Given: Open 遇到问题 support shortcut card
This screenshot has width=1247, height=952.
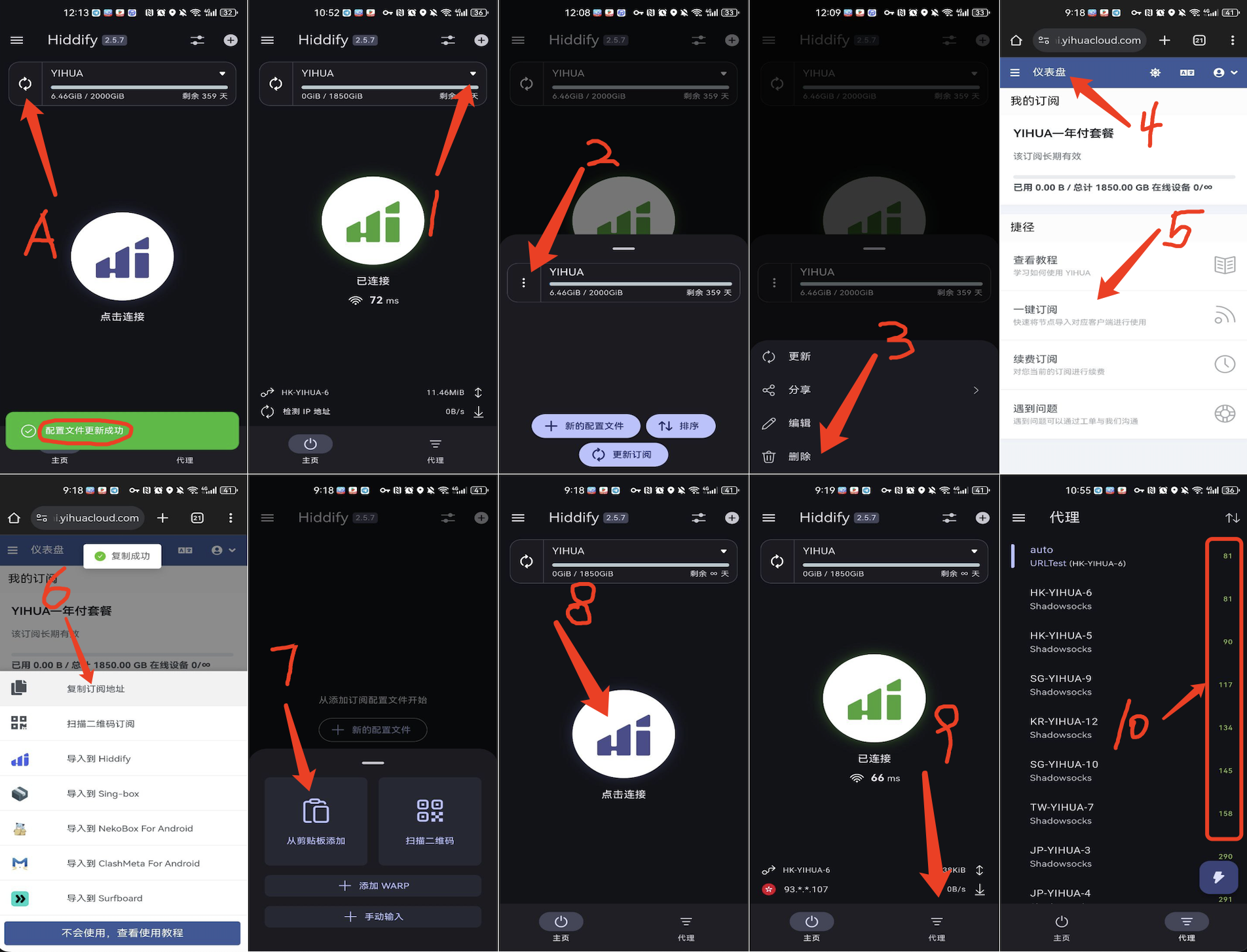Looking at the screenshot, I should [1123, 414].
